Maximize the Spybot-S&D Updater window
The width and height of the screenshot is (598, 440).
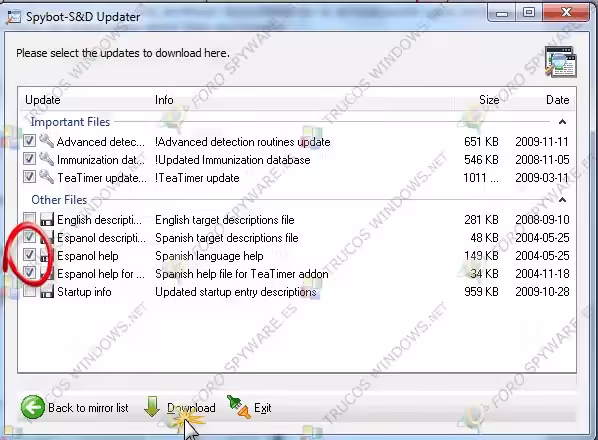[529, 13]
